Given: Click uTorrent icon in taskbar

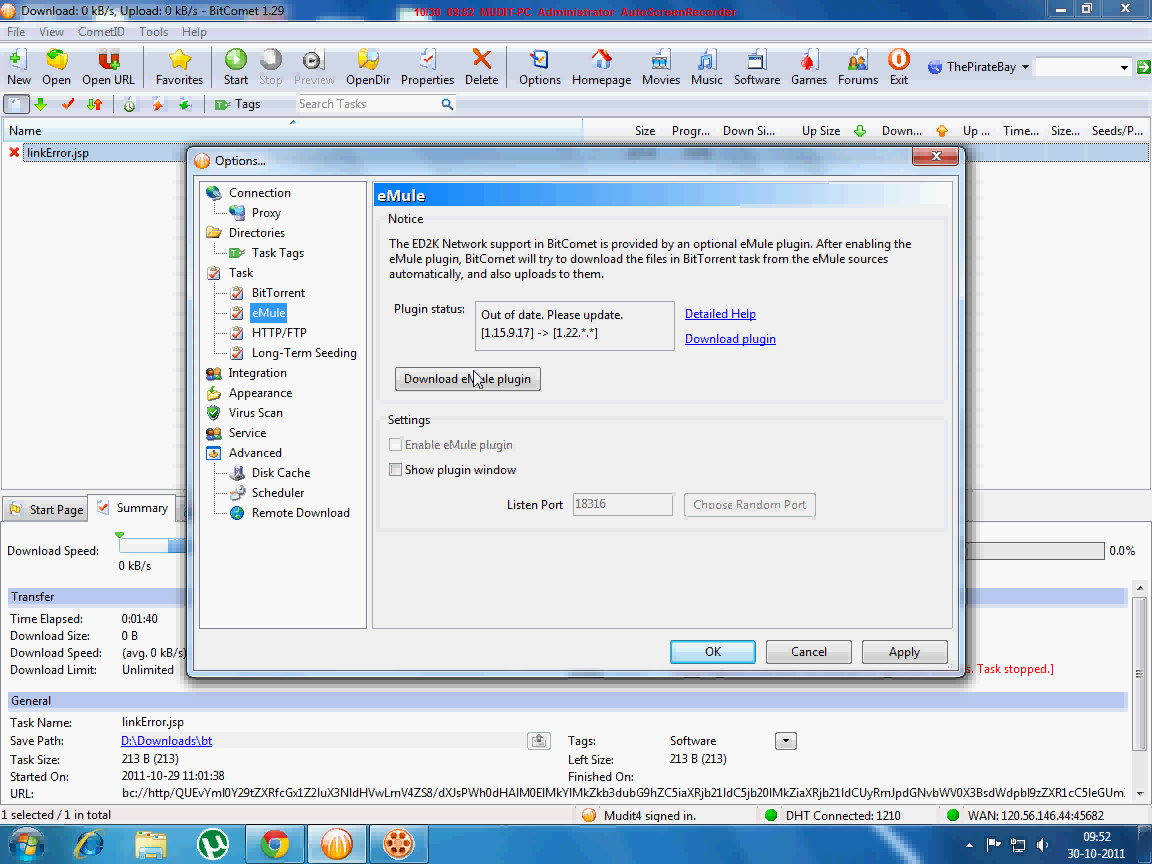Looking at the screenshot, I should pyautogui.click(x=213, y=844).
